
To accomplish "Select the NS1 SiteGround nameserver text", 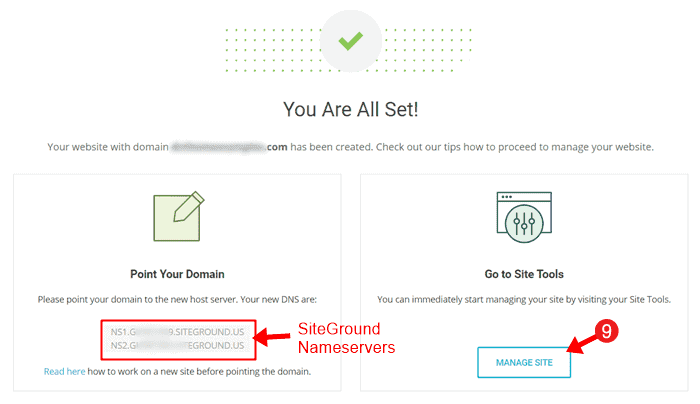I will click(177, 332).
